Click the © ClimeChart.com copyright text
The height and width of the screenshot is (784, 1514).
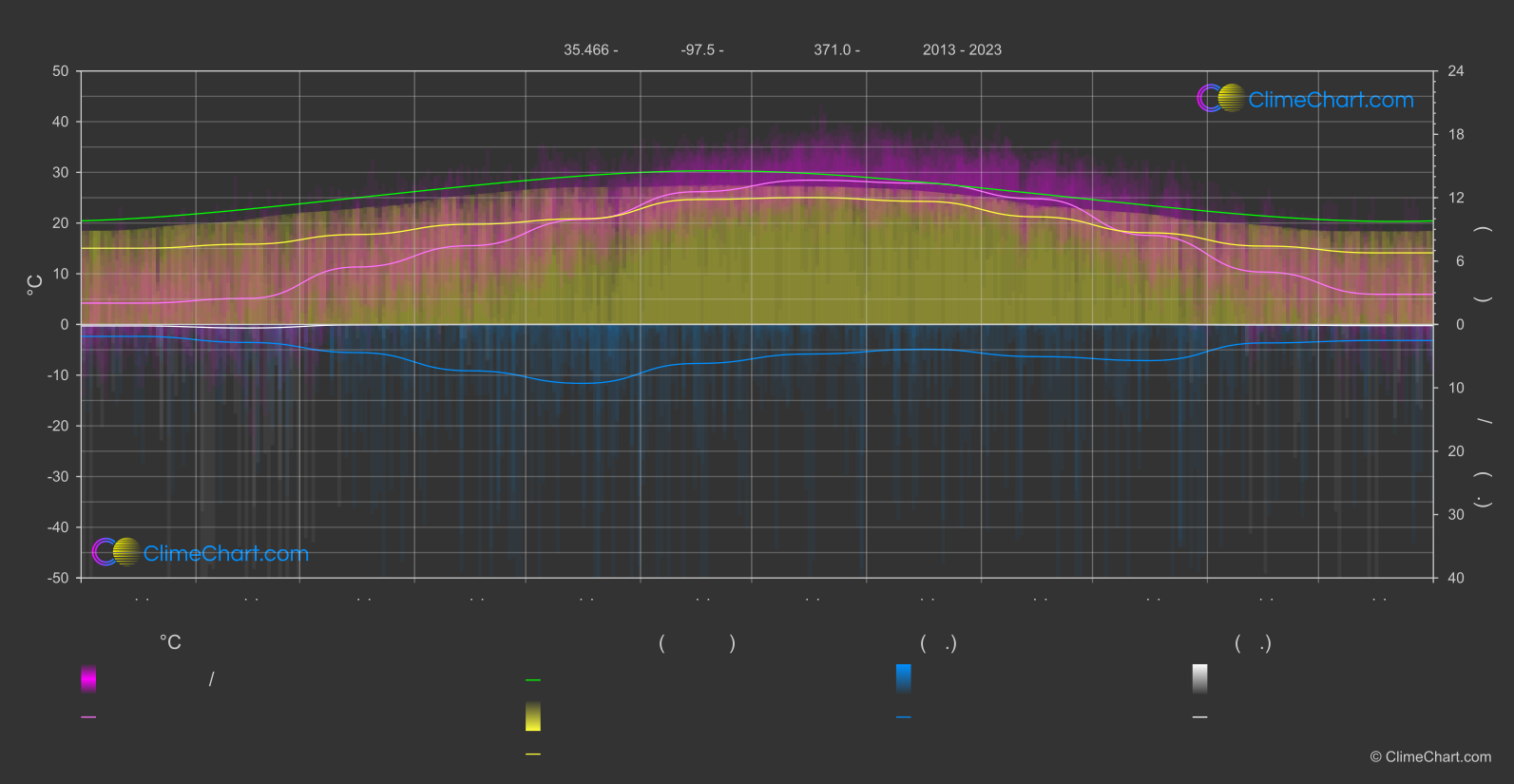click(1430, 757)
